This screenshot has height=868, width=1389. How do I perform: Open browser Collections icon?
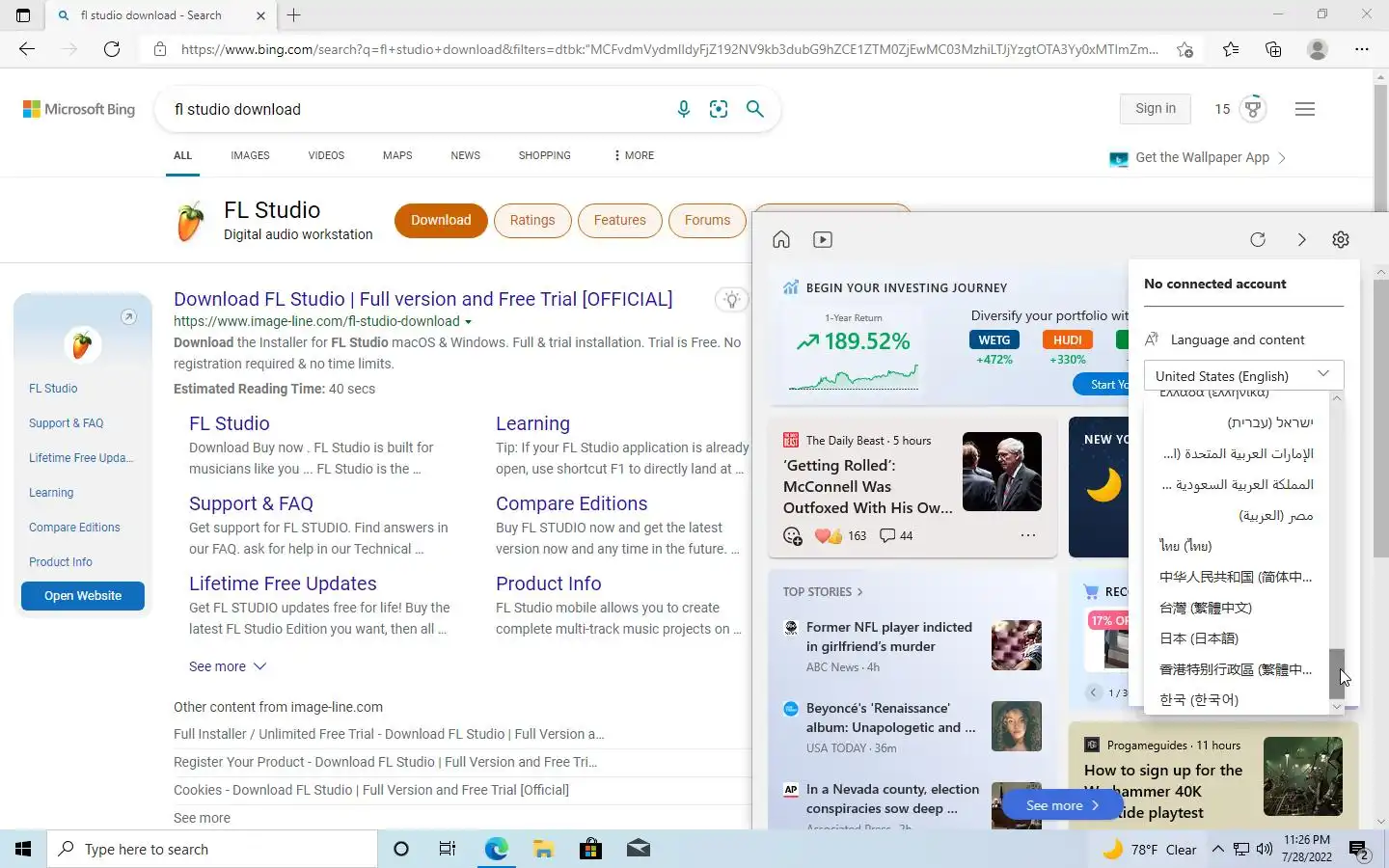click(x=1273, y=49)
